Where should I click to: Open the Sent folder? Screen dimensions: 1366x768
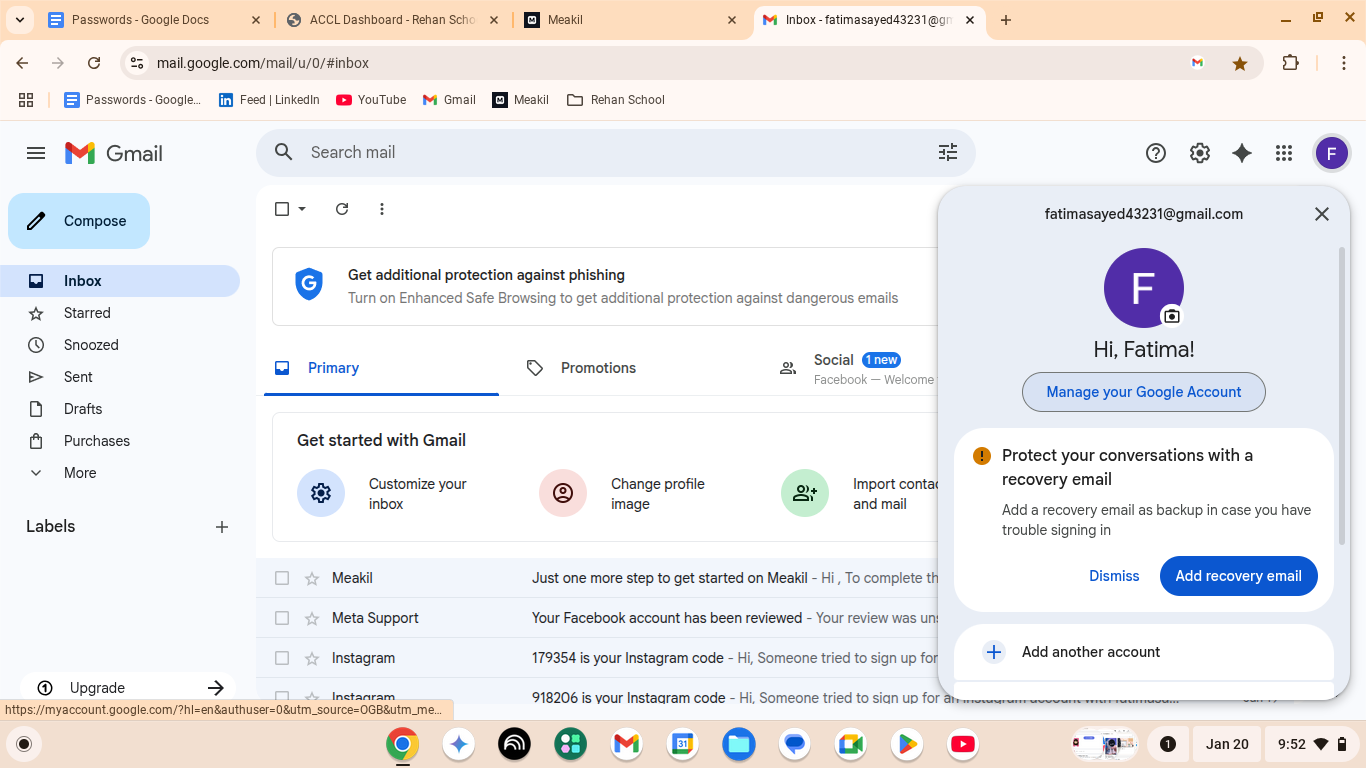(x=78, y=377)
